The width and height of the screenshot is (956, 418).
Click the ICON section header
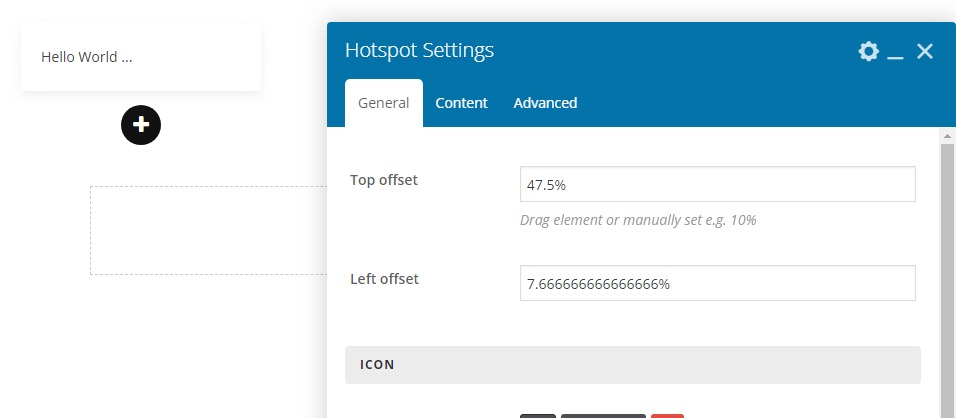[x=632, y=365]
